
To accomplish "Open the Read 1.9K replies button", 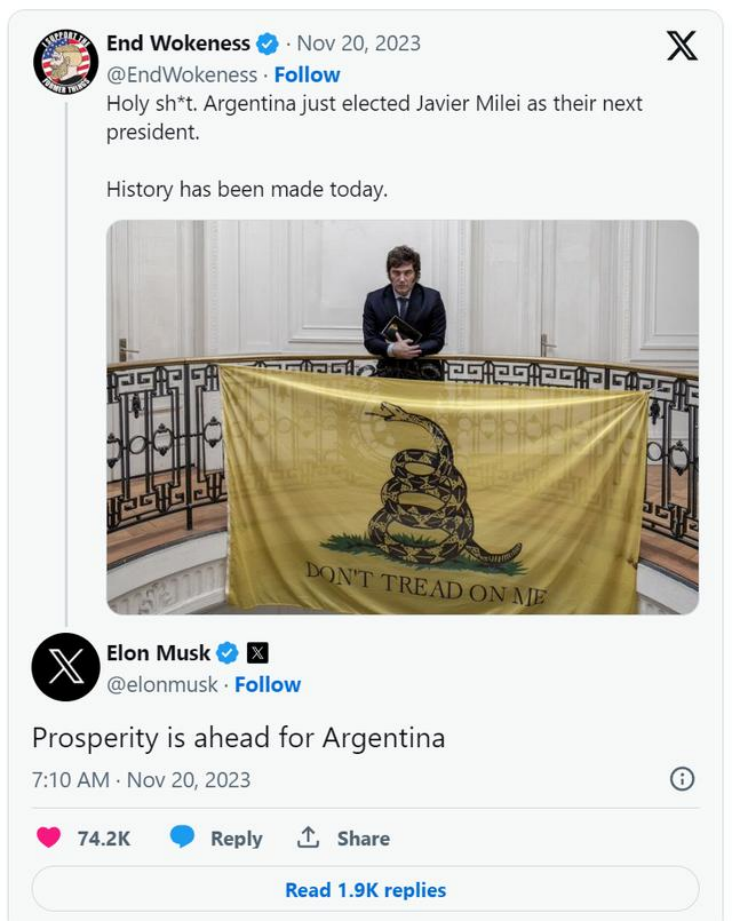I will click(365, 889).
